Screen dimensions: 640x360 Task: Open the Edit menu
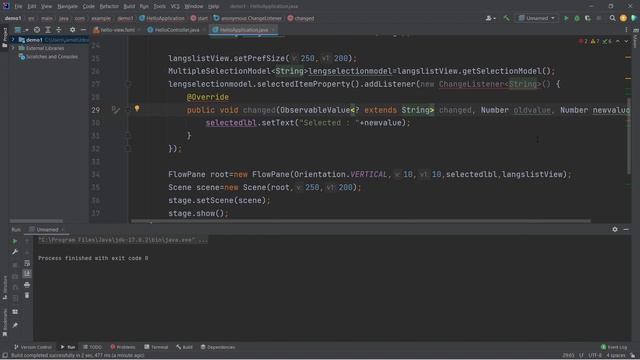(31, 7)
